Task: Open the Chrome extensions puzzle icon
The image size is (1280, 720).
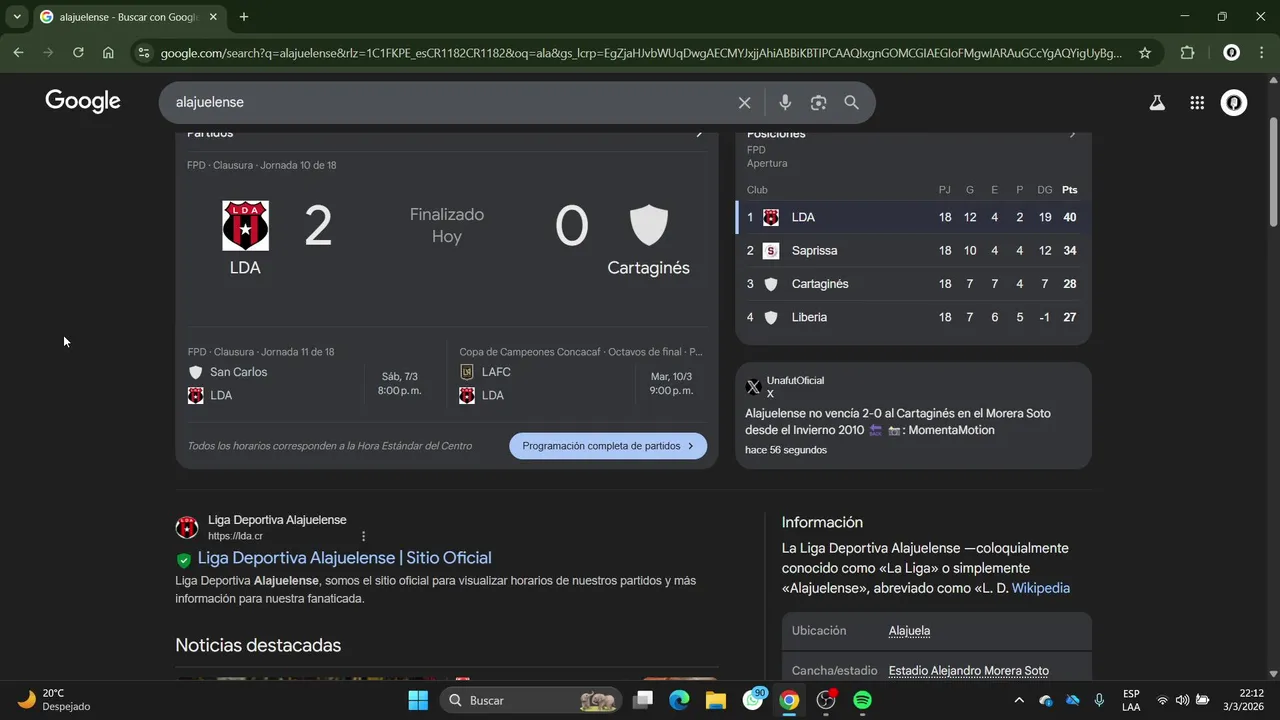Action: [1188, 53]
